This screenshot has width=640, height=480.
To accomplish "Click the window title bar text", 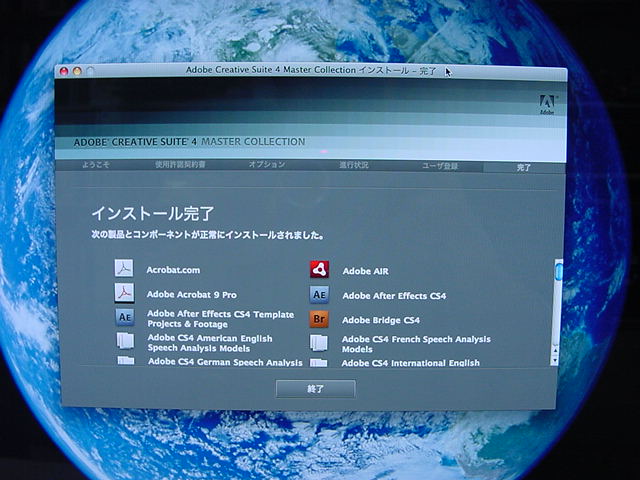I will pos(311,70).
